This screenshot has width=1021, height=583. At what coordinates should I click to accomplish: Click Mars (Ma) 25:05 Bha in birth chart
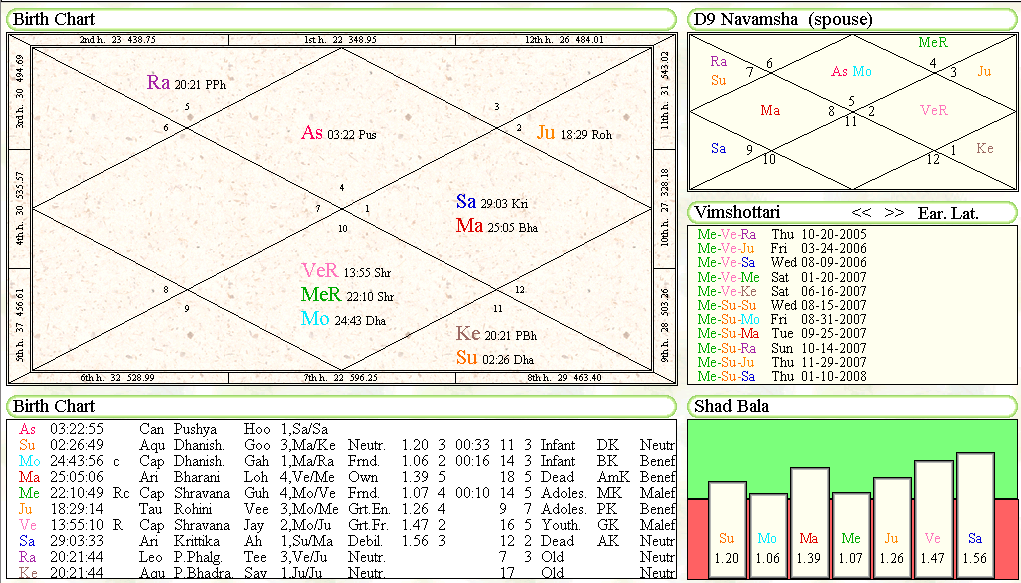469,226
